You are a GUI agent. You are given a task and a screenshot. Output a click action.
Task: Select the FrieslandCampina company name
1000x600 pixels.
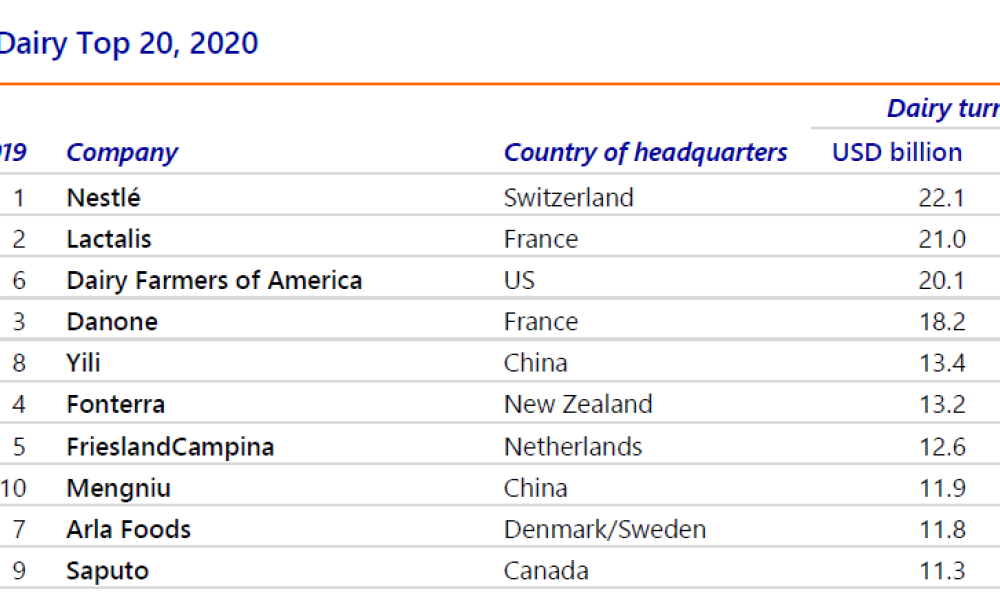170,446
